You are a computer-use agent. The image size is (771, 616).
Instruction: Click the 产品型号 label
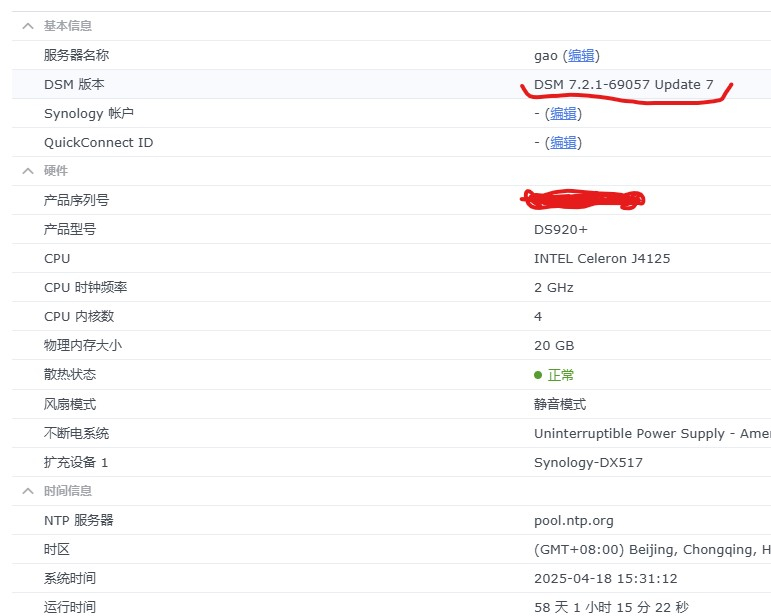point(70,229)
